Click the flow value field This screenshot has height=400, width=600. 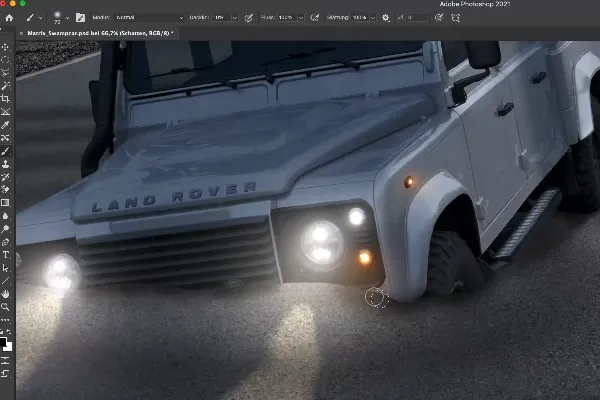pyautogui.click(x=287, y=18)
